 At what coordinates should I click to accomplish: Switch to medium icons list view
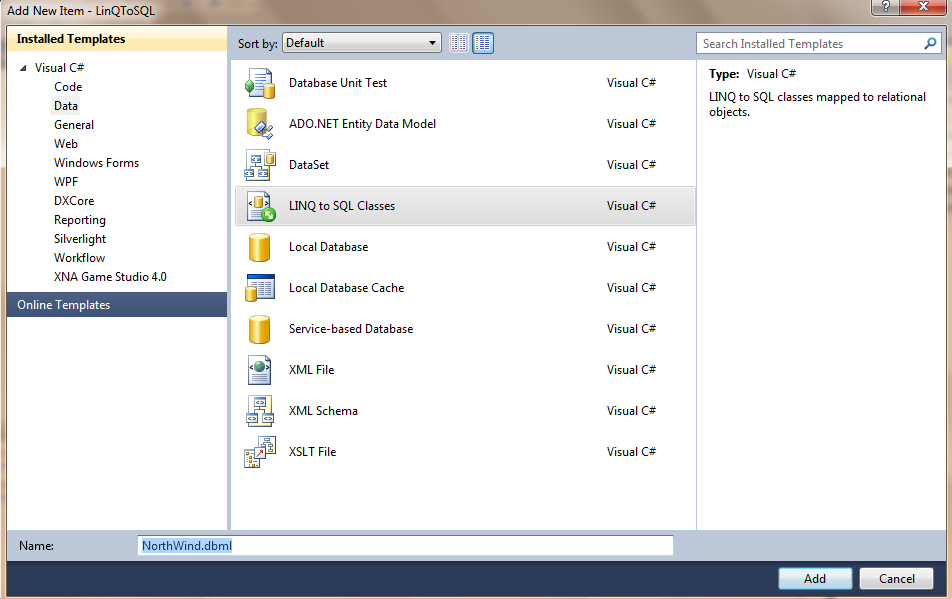(x=483, y=43)
